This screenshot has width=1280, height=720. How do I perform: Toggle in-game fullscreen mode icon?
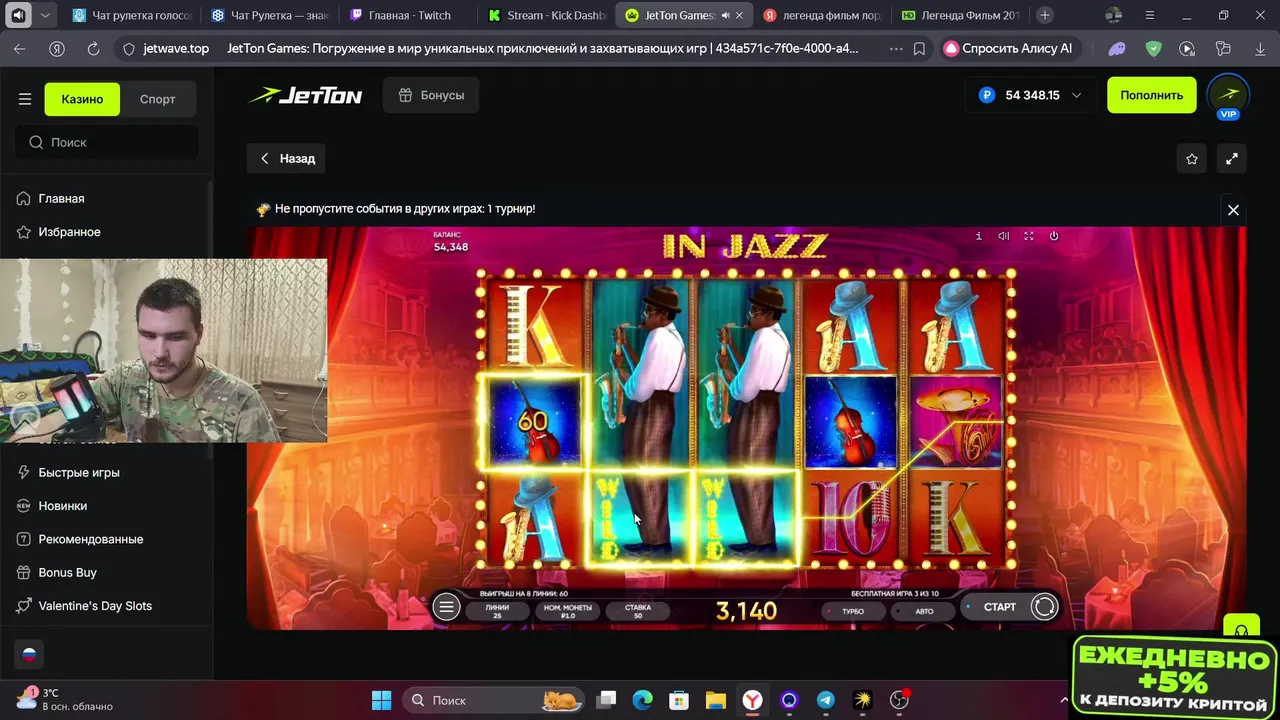pos(1029,236)
